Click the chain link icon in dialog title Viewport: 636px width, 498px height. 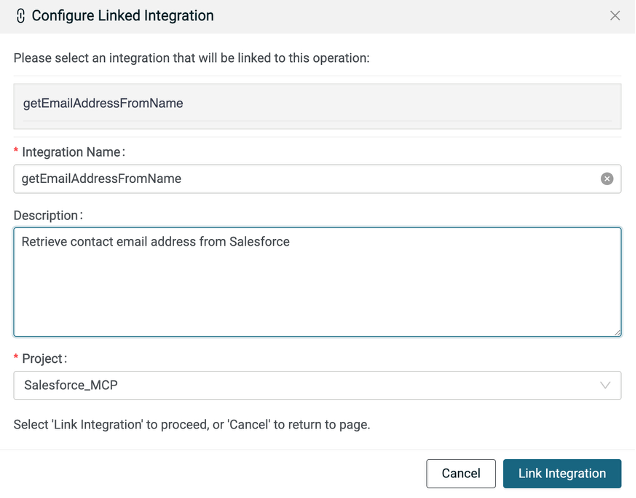coord(21,16)
